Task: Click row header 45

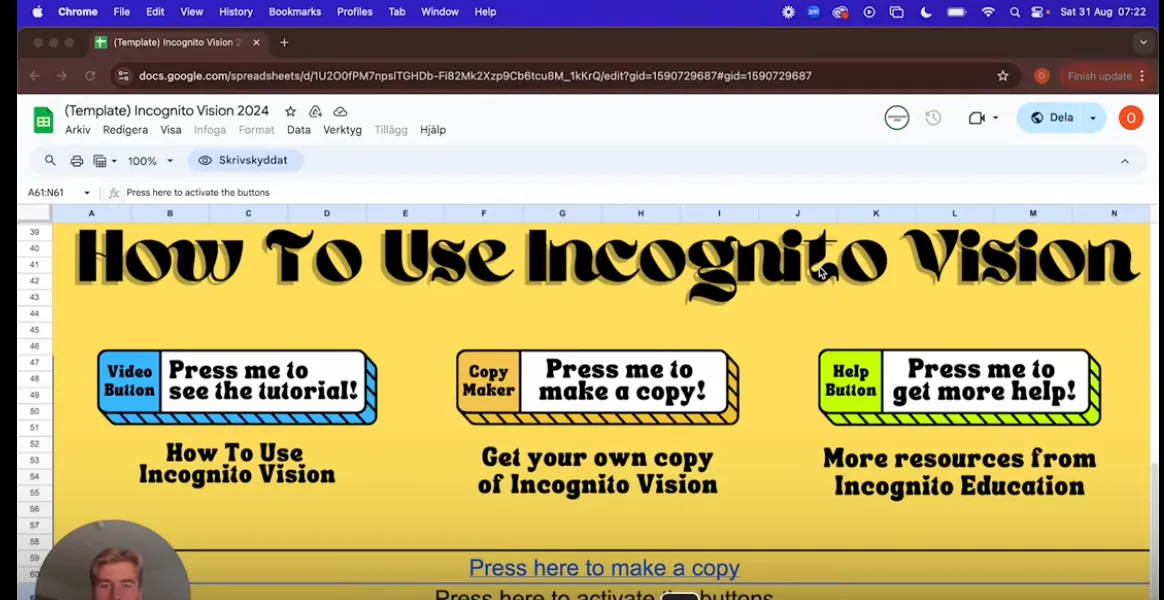Action: pyautogui.click(x=34, y=332)
